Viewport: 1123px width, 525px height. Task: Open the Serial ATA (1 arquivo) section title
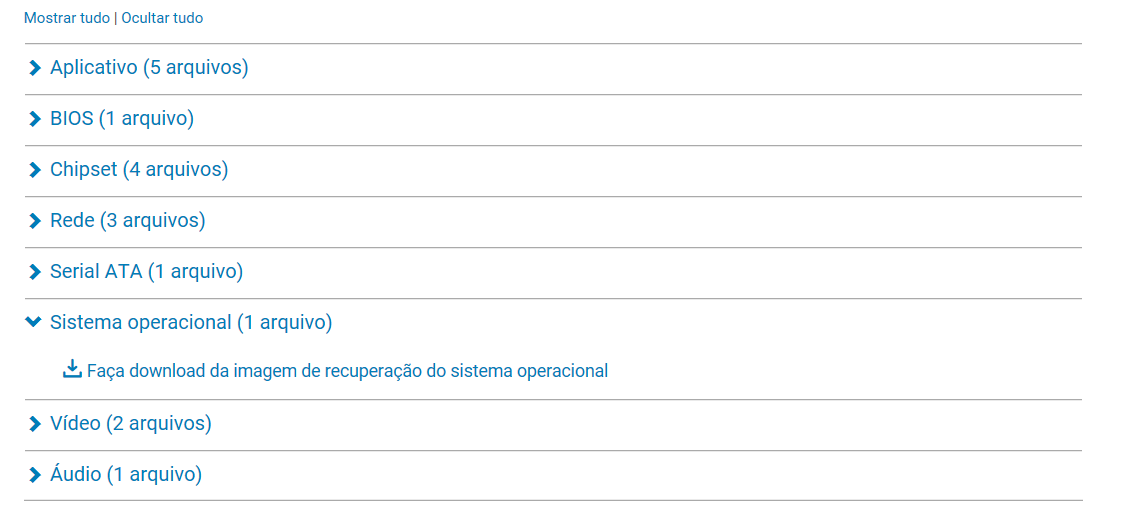point(147,272)
